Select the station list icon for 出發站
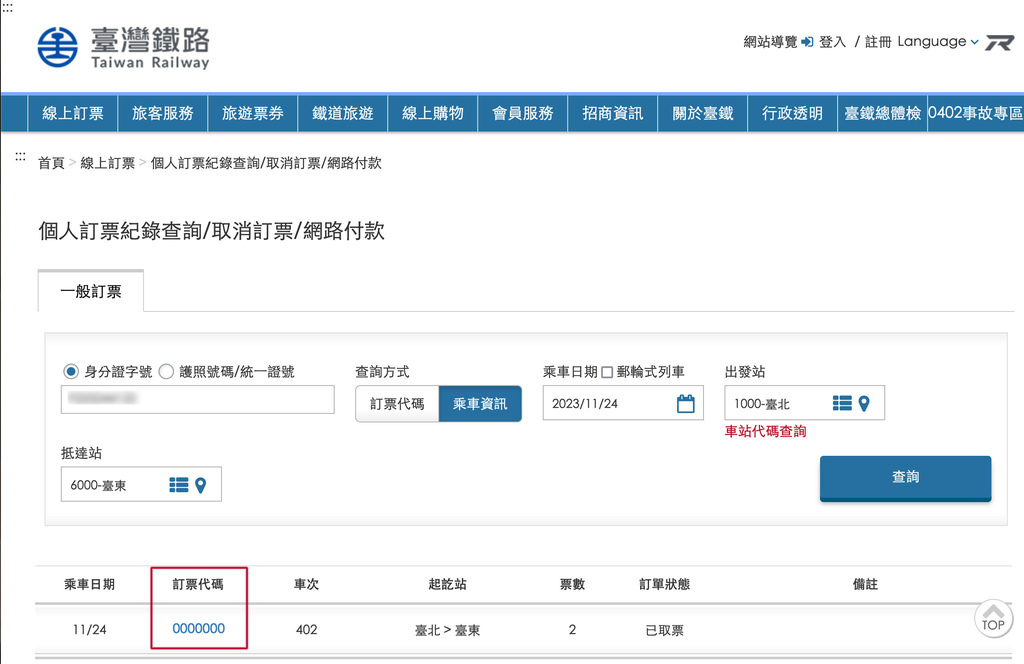The width and height of the screenshot is (1024, 664). (844, 403)
